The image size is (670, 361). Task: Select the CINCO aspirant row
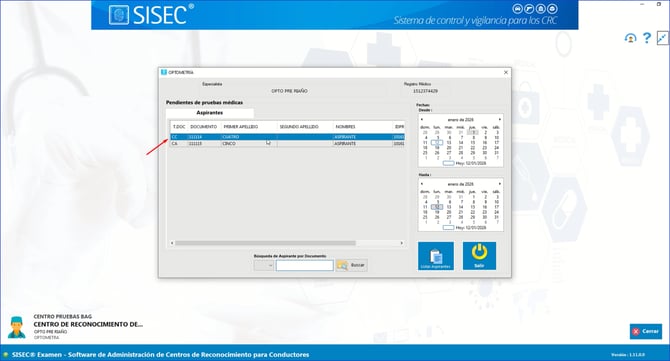coord(287,144)
